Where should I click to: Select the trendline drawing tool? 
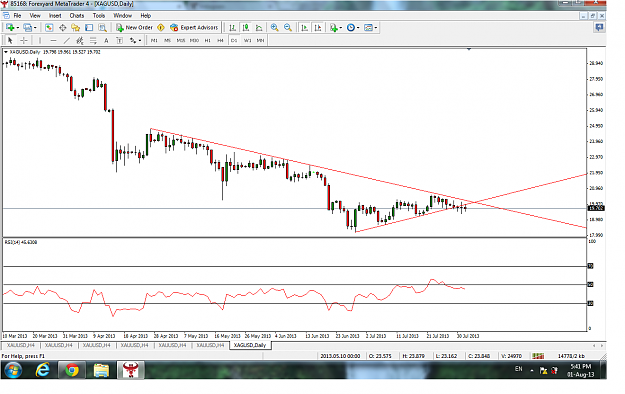(x=67, y=40)
